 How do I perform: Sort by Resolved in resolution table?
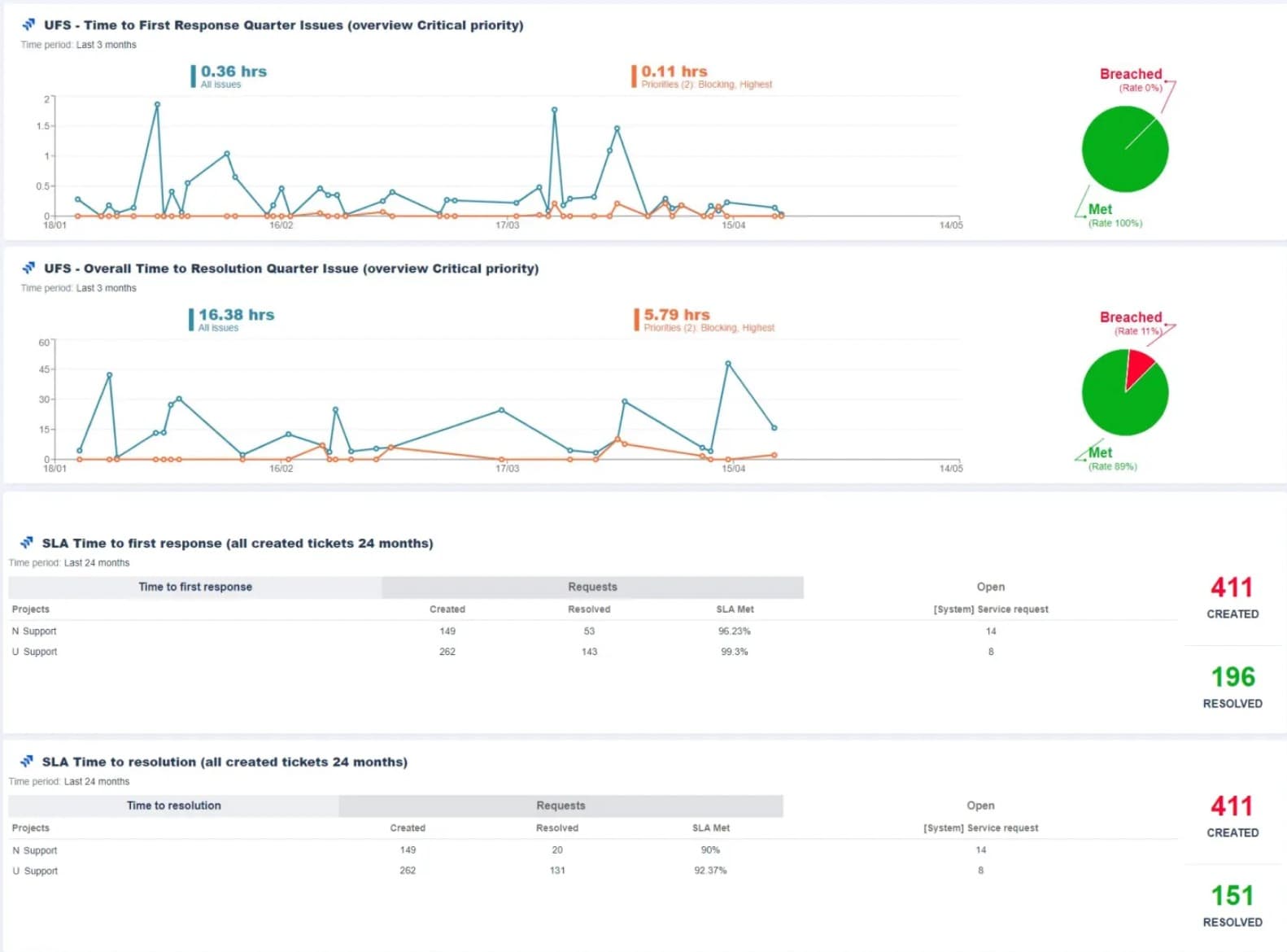pos(557,828)
